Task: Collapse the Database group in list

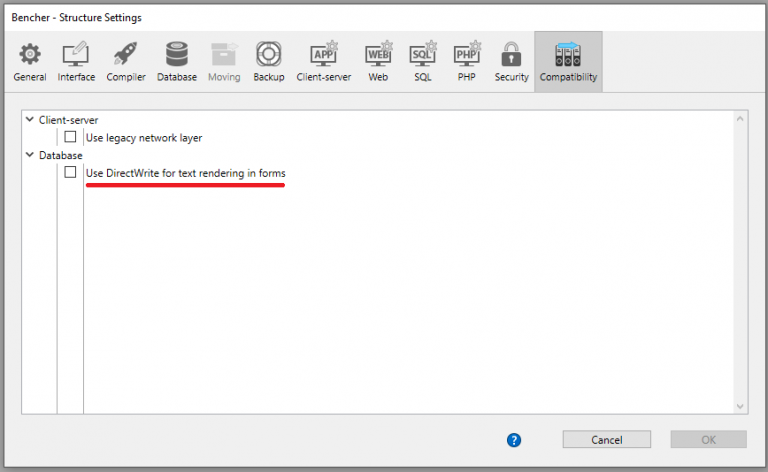Action: (29, 155)
